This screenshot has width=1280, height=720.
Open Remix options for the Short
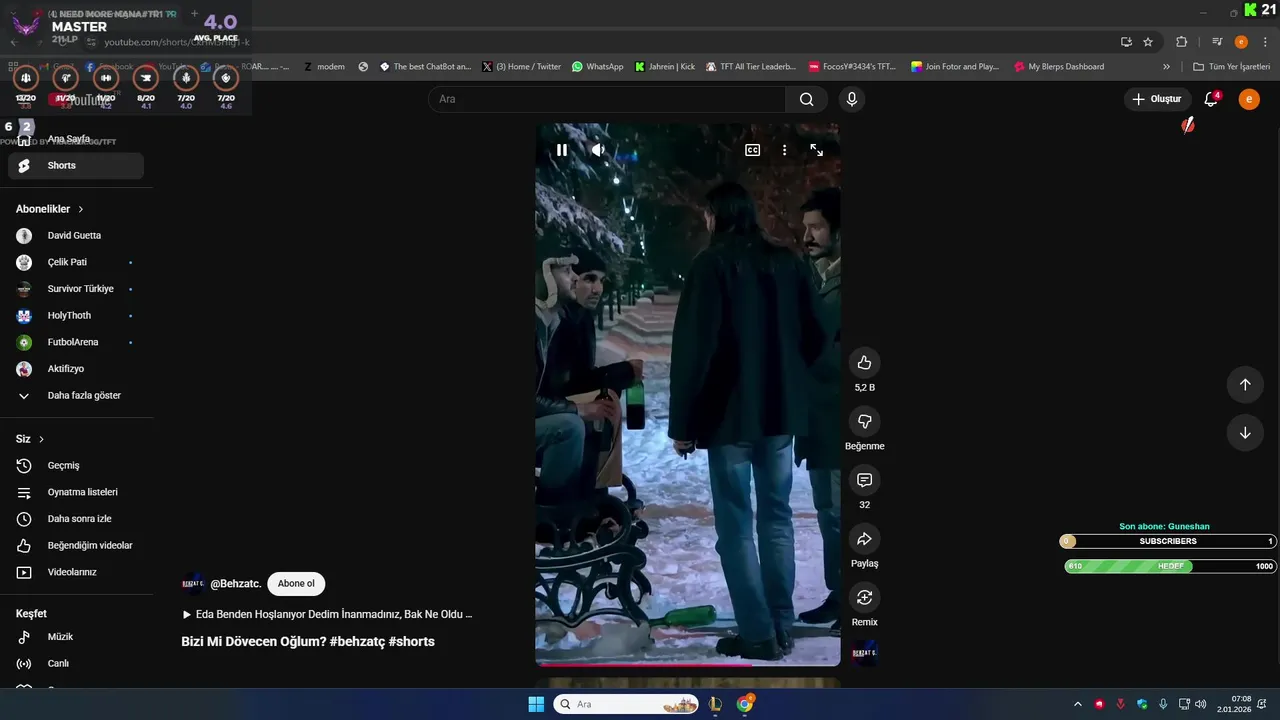point(864,597)
